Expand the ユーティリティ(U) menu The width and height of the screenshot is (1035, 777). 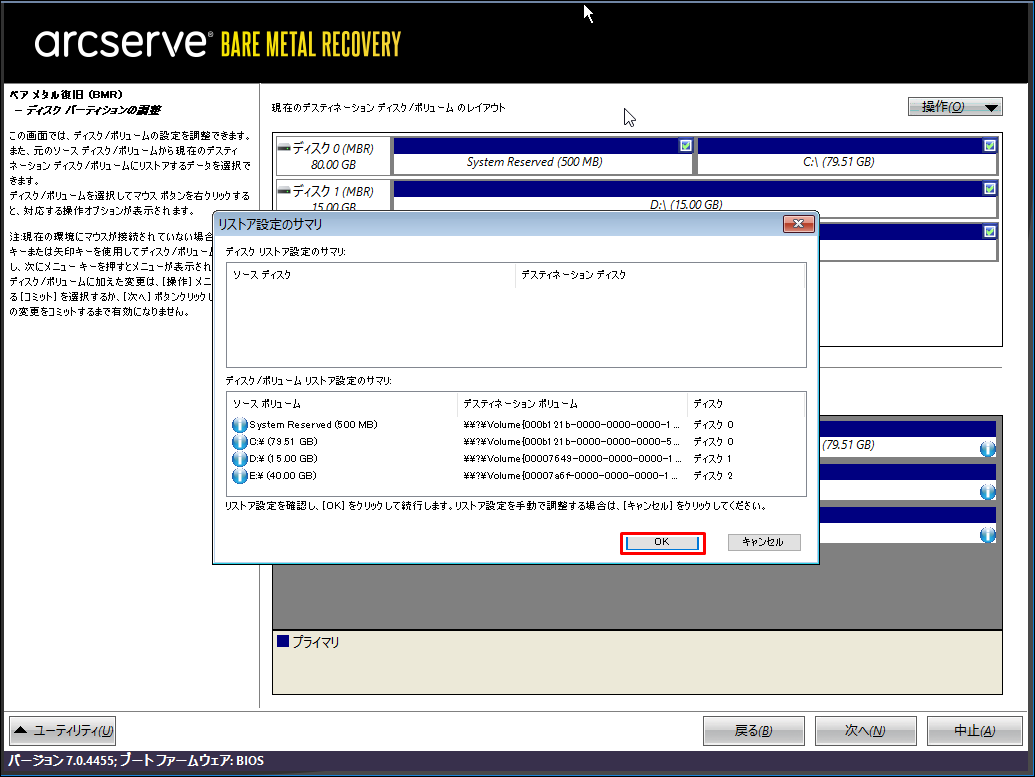63,731
